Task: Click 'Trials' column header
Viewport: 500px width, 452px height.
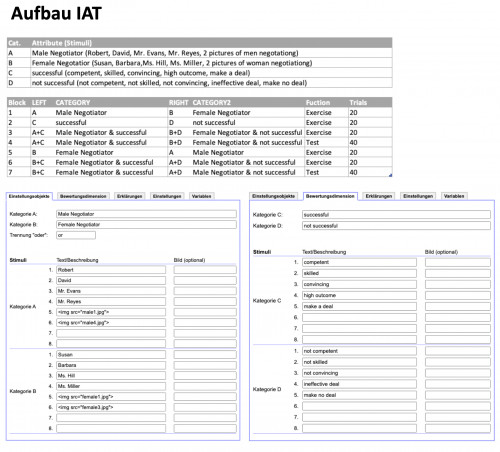Action: pyautogui.click(x=358, y=102)
